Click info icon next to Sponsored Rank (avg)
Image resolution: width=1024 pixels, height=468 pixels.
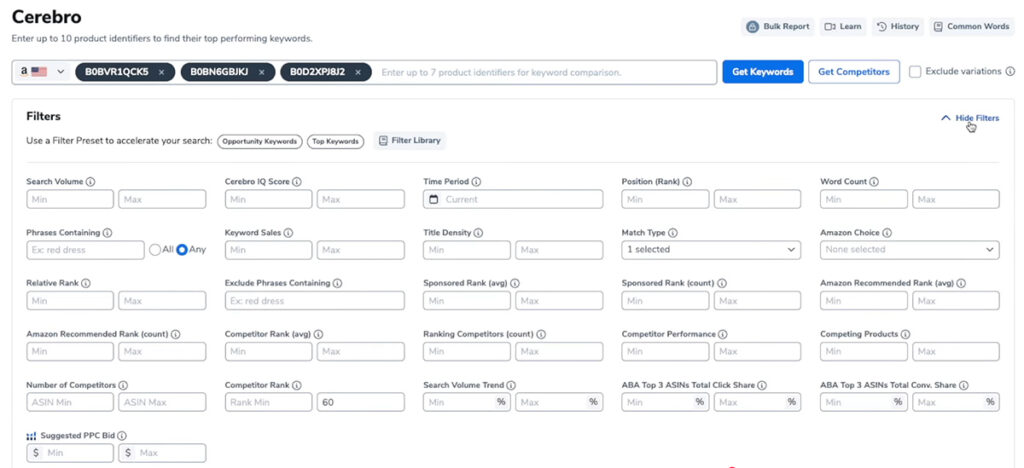(x=515, y=283)
